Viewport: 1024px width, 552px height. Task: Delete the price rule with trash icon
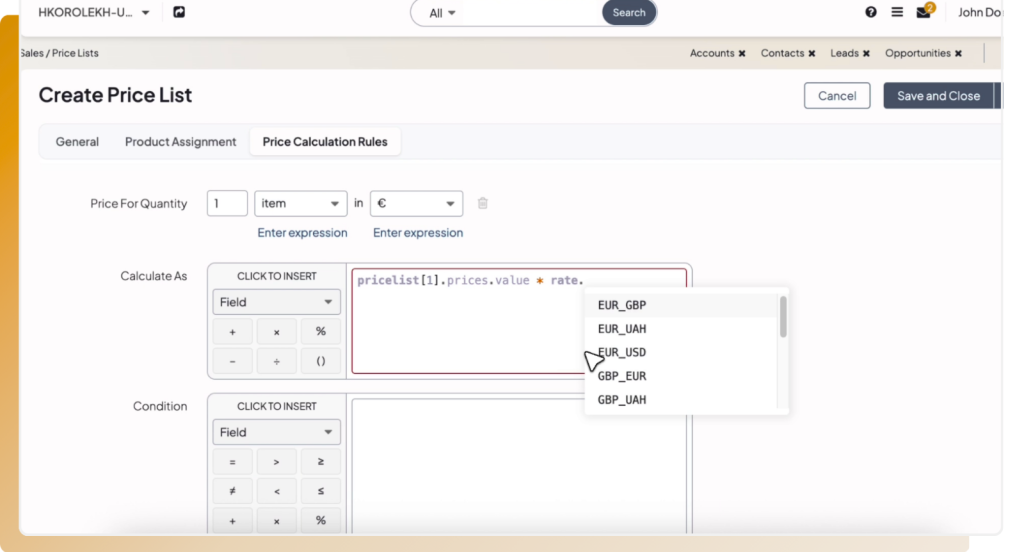(x=483, y=203)
